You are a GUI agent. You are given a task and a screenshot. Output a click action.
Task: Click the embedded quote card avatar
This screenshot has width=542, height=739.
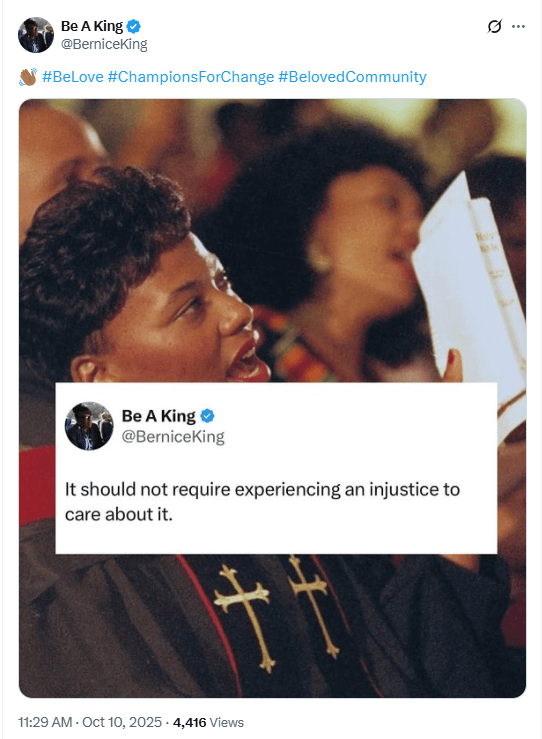[89, 426]
